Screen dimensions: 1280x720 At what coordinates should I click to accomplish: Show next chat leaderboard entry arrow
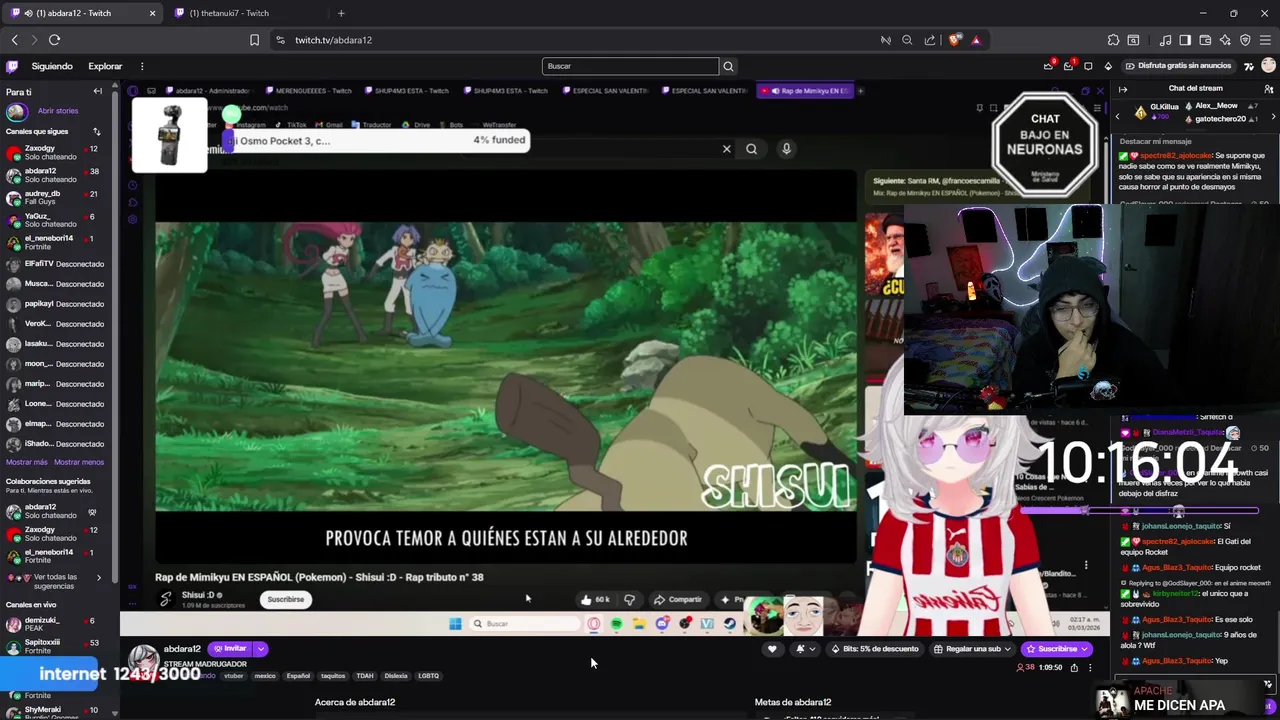1272,116
